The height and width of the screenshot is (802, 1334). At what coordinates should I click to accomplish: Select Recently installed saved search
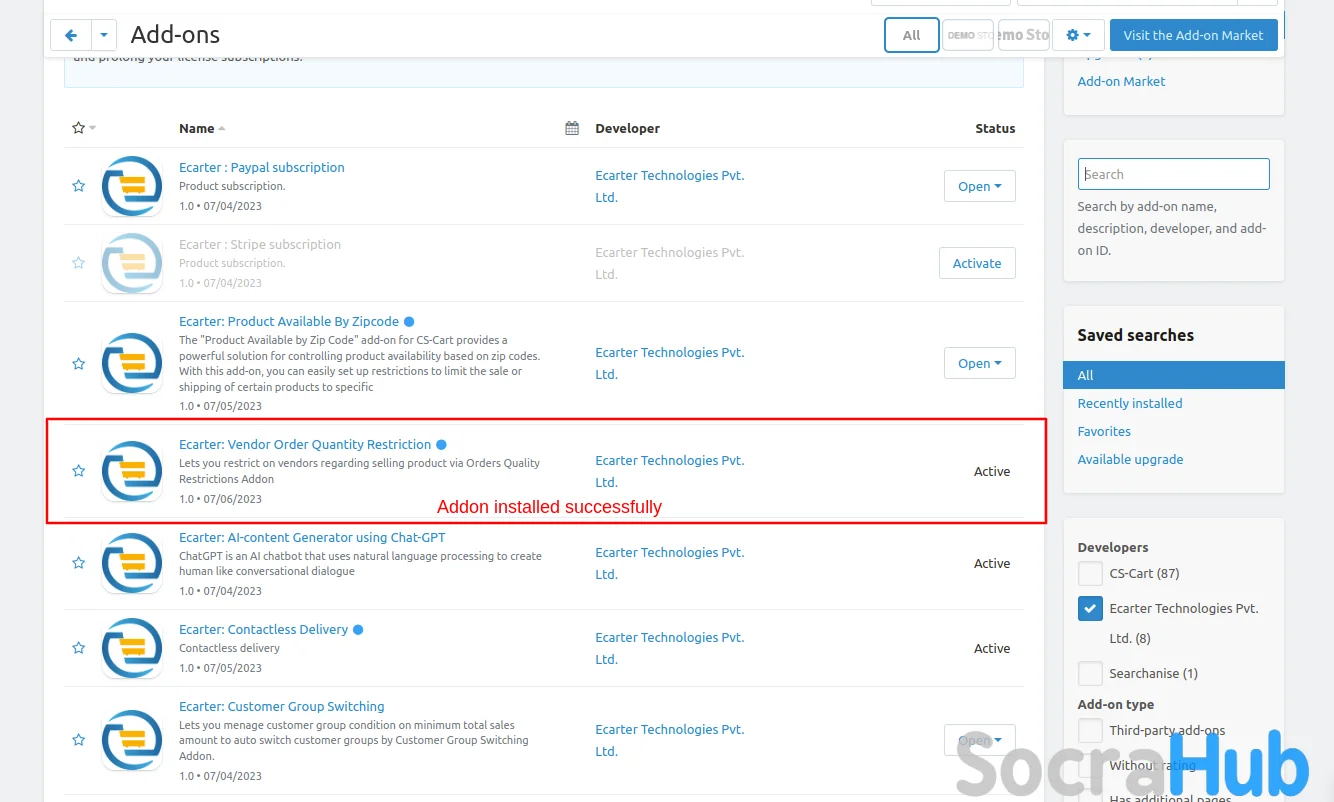point(1129,403)
